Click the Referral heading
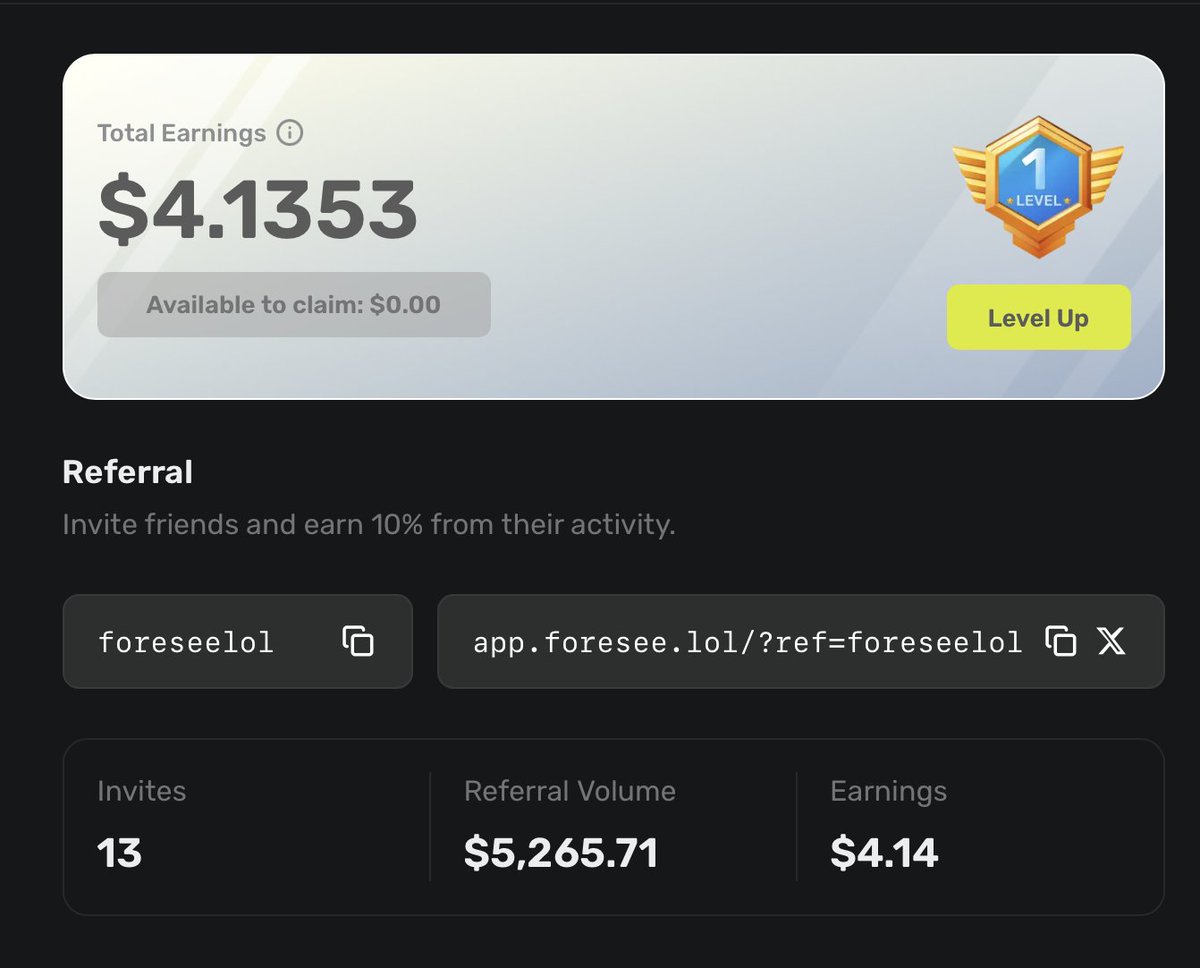The width and height of the screenshot is (1200, 968). (127, 472)
